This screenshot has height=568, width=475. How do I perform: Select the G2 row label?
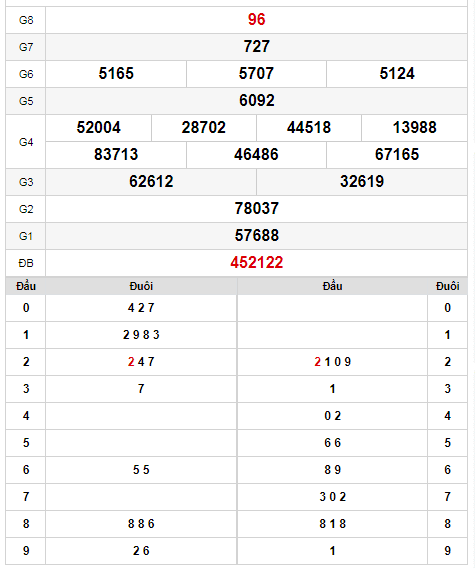pyautogui.click(x=26, y=209)
